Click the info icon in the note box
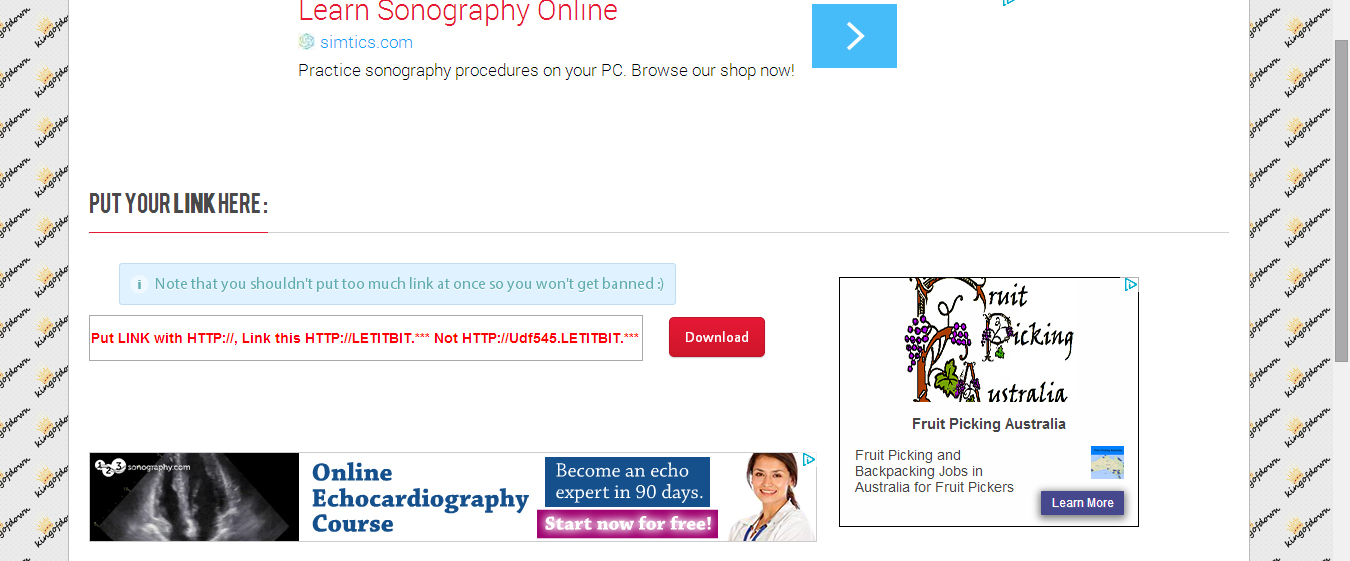1350x561 pixels. (139, 284)
